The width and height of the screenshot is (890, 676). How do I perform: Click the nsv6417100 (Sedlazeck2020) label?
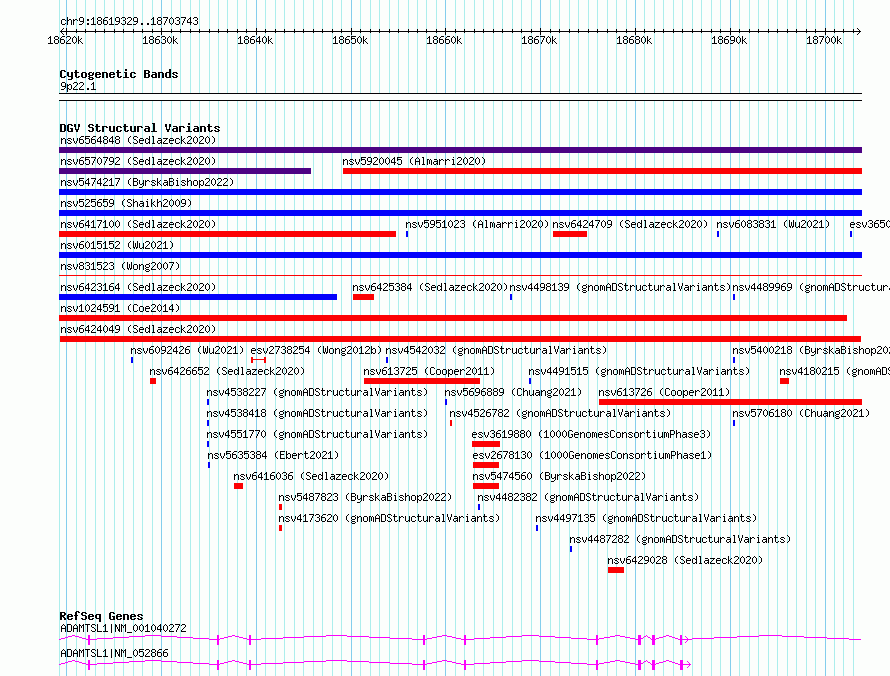[x=138, y=224]
